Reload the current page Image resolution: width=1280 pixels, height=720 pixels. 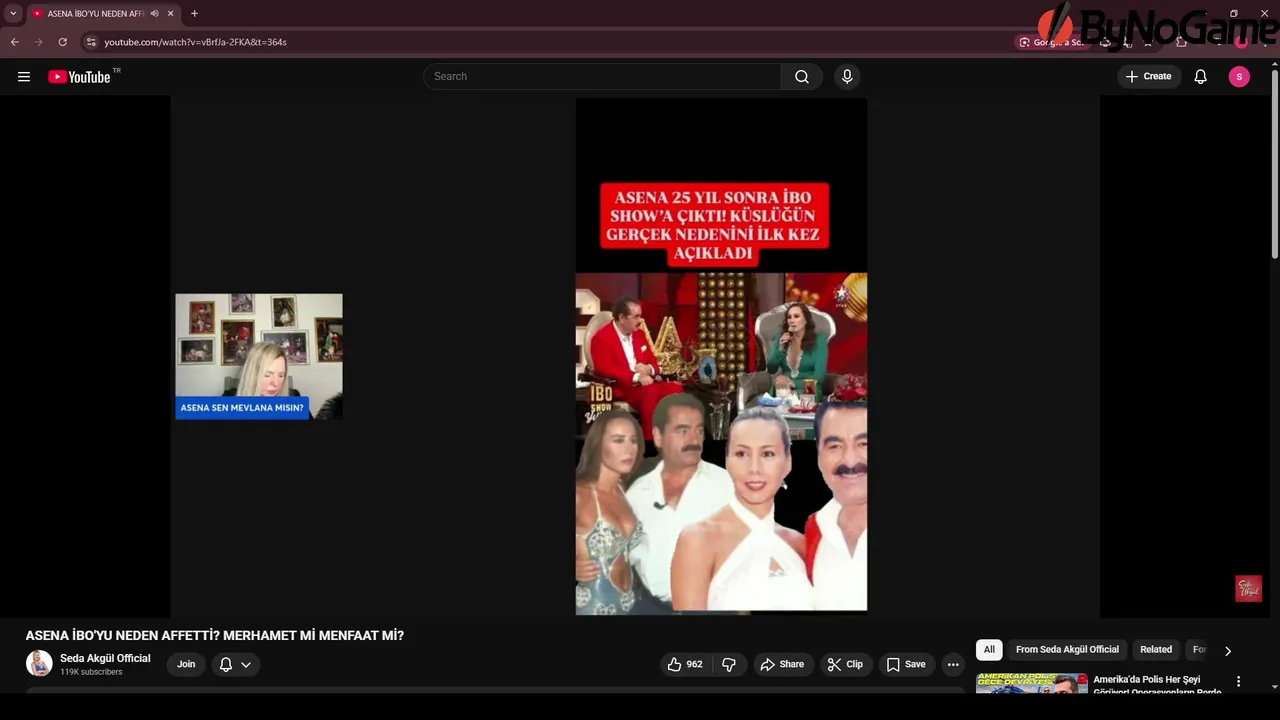point(62,42)
